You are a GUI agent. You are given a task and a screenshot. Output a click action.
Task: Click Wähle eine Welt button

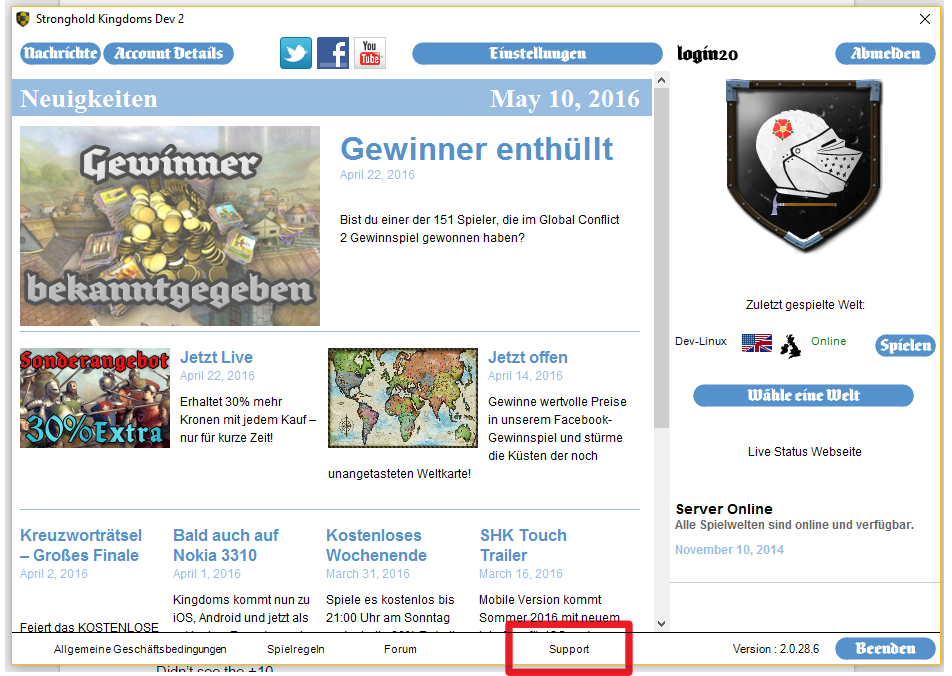tap(803, 395)
